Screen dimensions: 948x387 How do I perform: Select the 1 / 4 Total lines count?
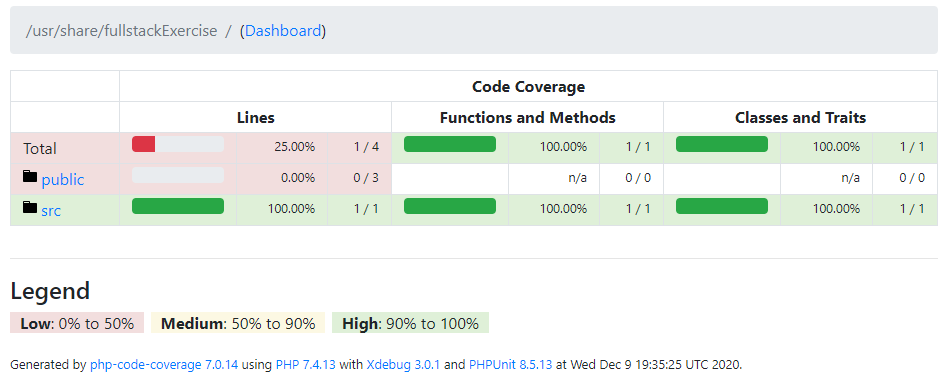coord(360,148)
